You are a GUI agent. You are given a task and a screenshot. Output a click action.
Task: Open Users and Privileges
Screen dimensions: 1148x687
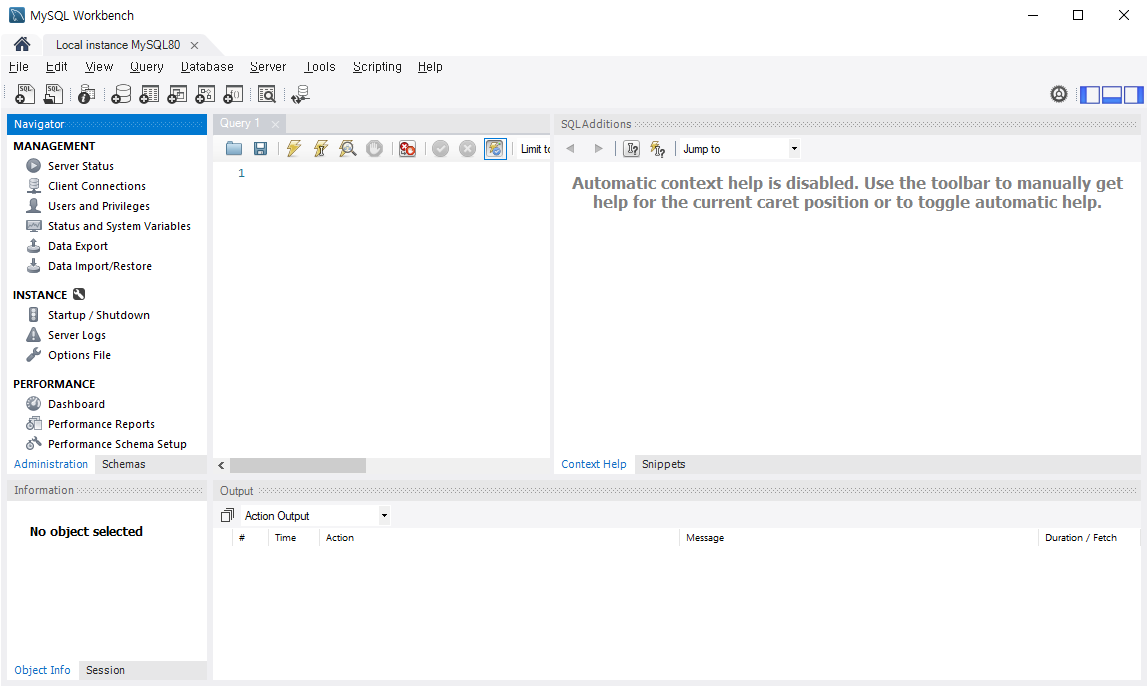[x=99, y=206]
